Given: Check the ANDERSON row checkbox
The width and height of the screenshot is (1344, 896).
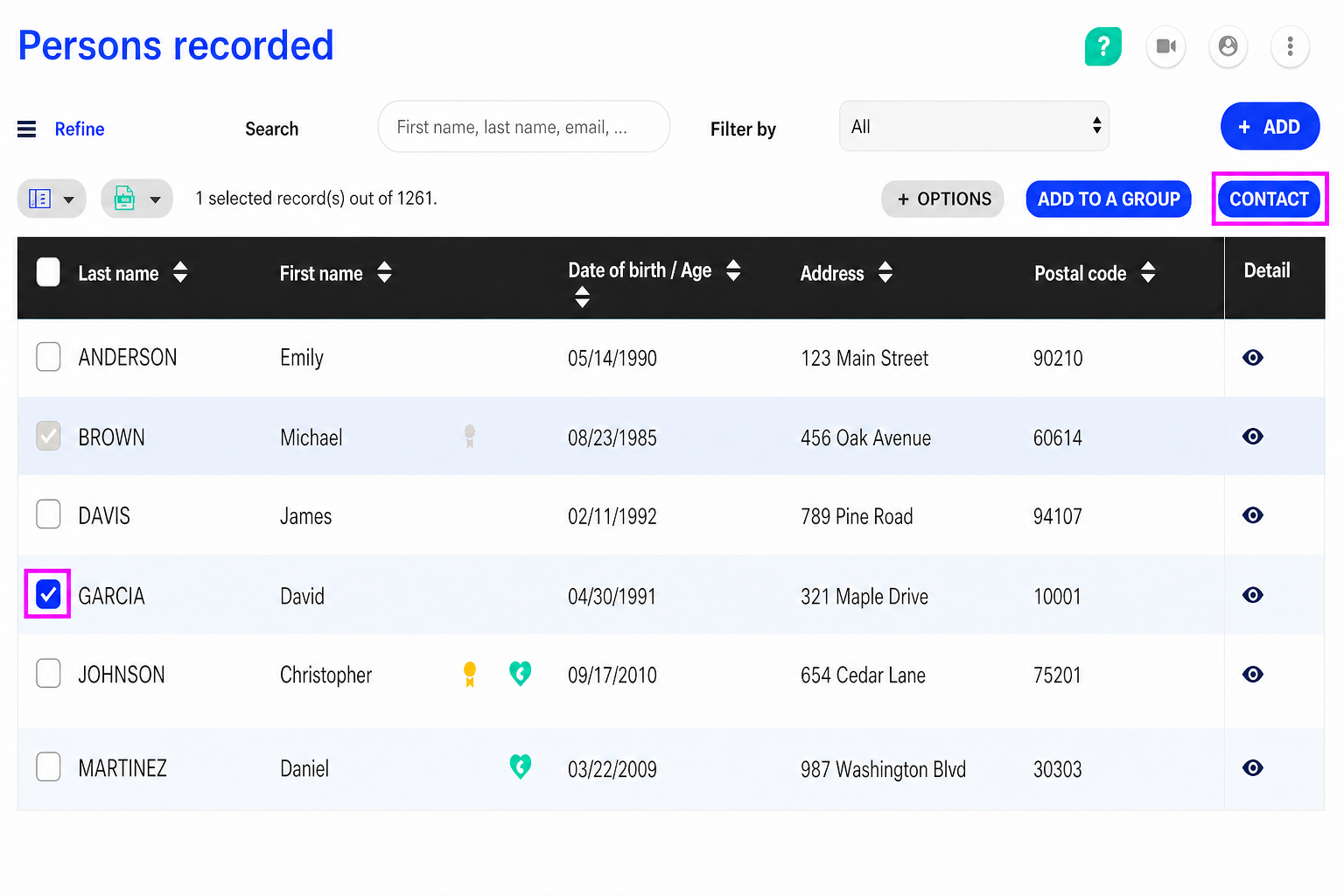Looking at the screenshot, I should [48, 356].
